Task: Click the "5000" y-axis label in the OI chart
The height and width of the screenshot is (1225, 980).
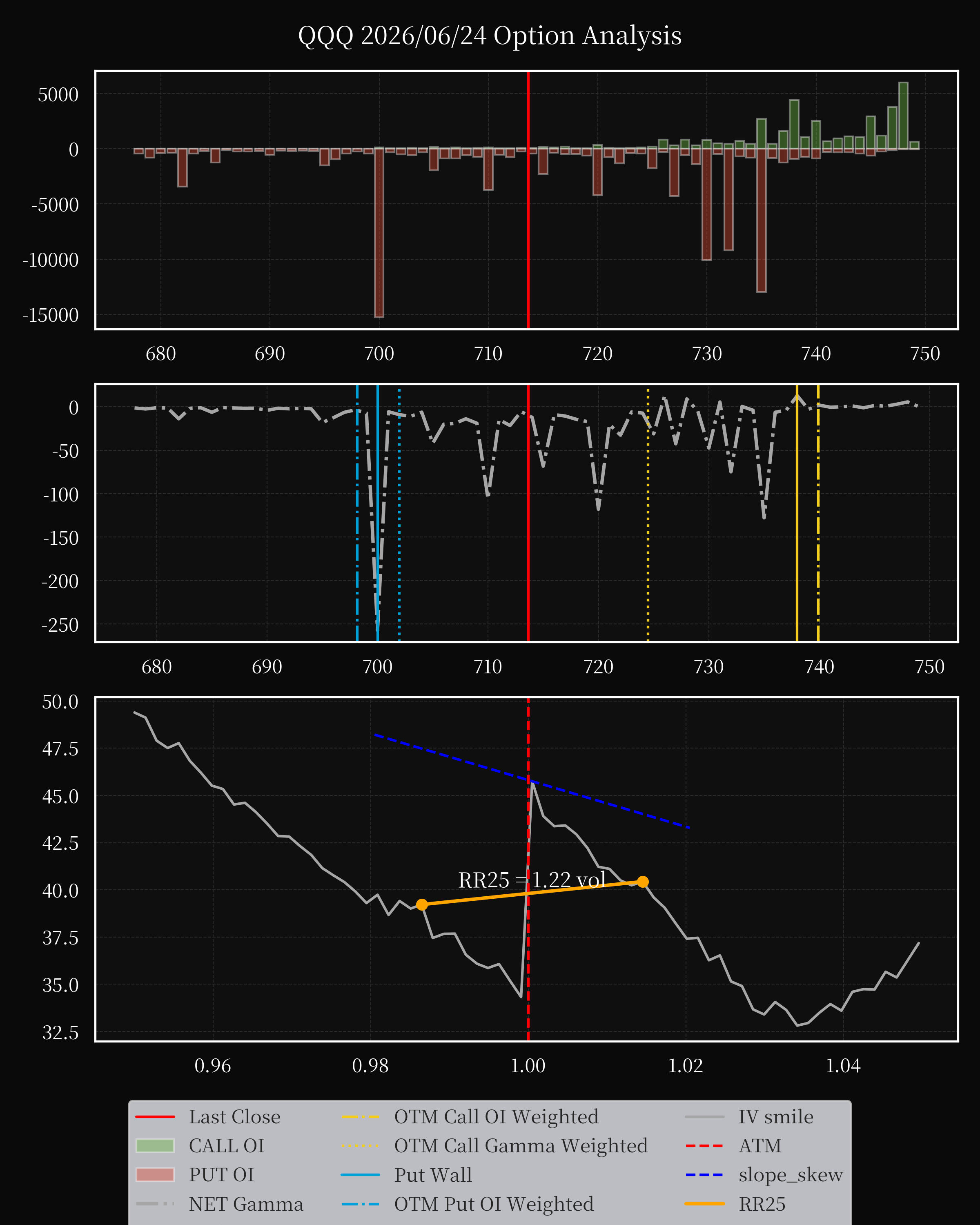Action: (58, 94)
